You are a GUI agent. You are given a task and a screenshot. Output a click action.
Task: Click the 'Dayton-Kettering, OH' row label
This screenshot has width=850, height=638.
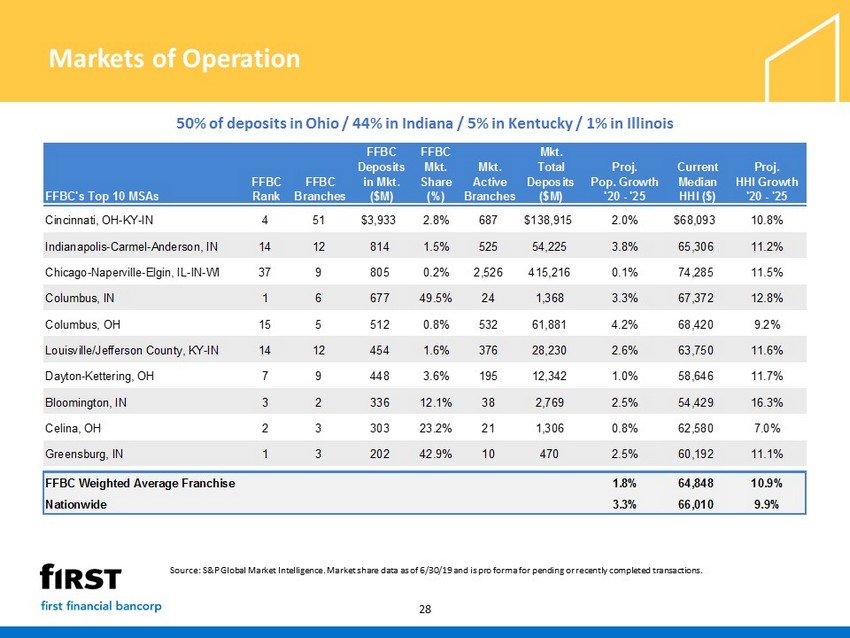pyautogui.click(x=99, y=376)
